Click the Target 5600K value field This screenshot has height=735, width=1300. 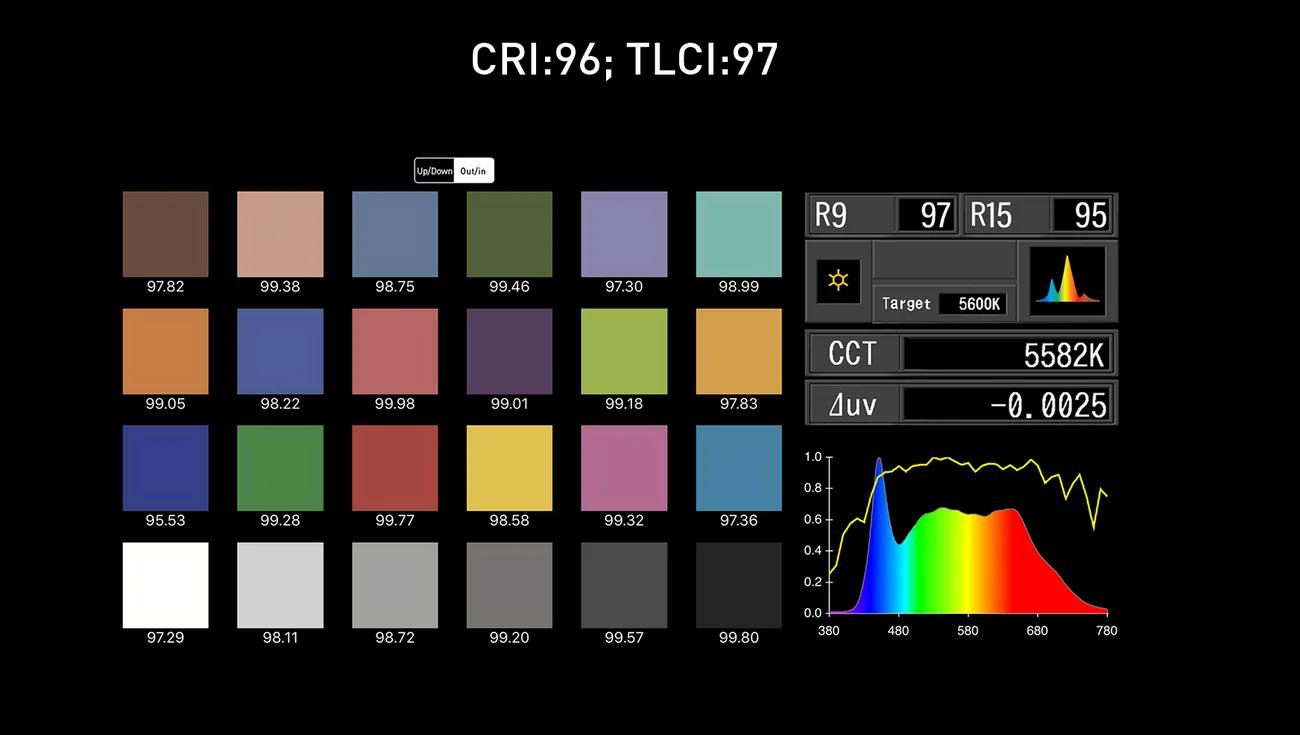972,303
